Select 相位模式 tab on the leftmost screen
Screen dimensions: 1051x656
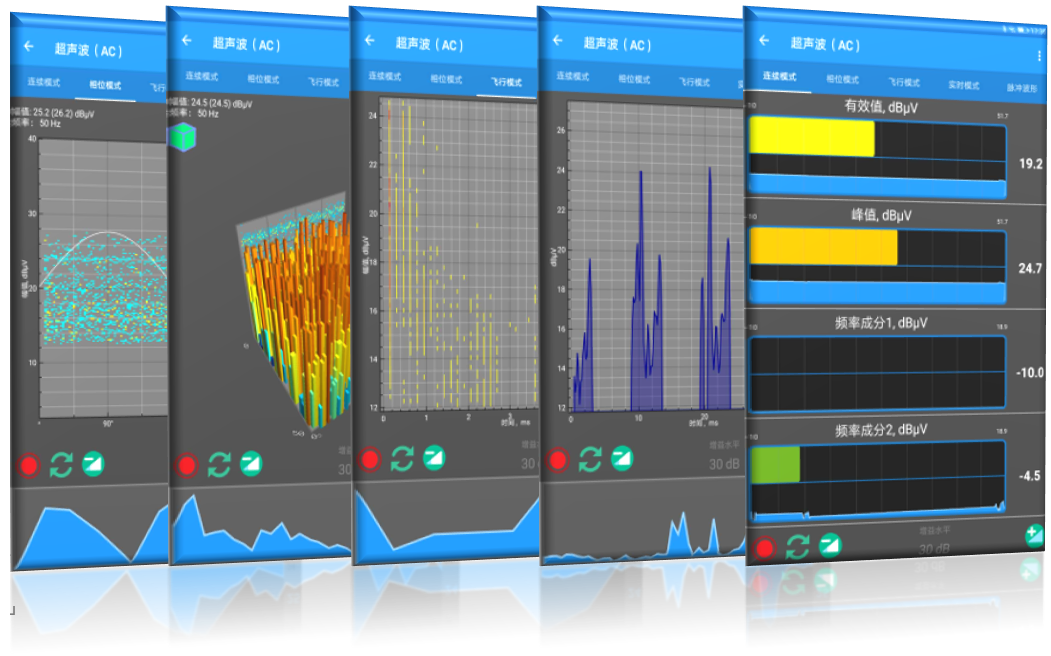pyautogui.click(x=105, y=86)
